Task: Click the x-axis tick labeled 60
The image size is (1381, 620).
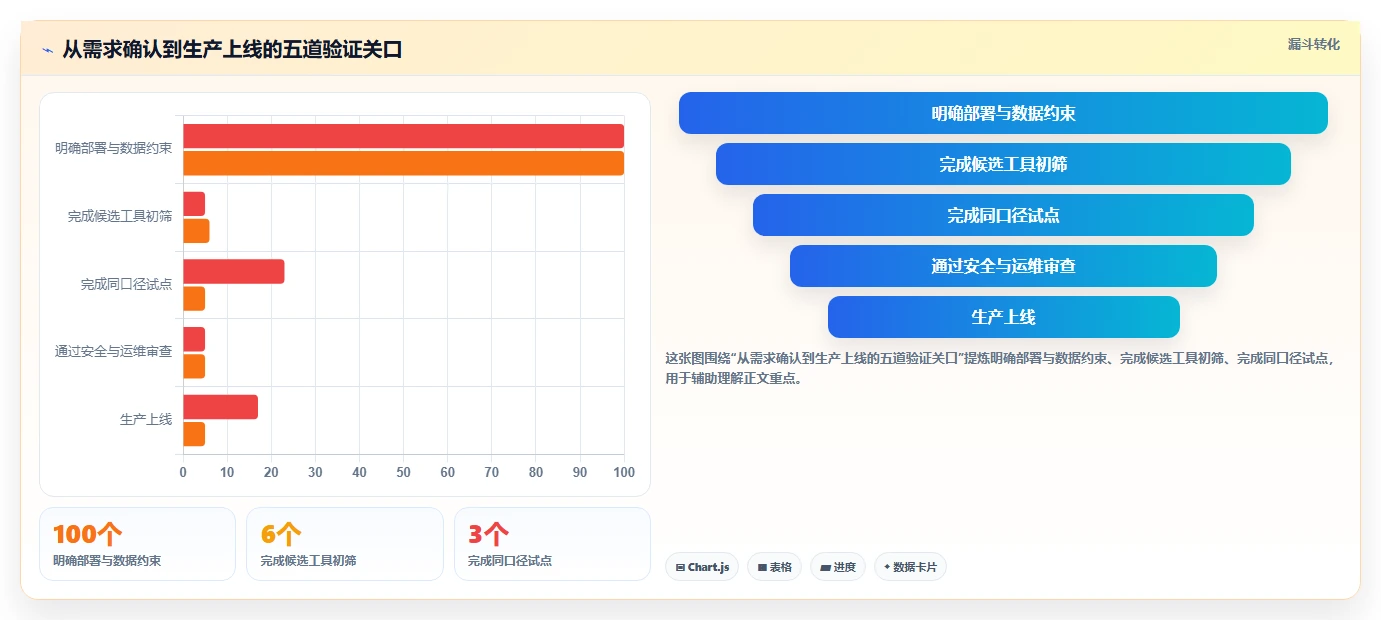Action: [447, 472]
